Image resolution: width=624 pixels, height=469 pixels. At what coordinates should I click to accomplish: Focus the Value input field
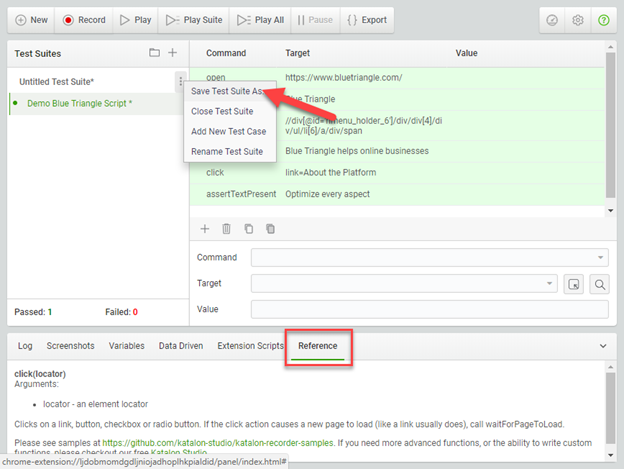(429, 309)
